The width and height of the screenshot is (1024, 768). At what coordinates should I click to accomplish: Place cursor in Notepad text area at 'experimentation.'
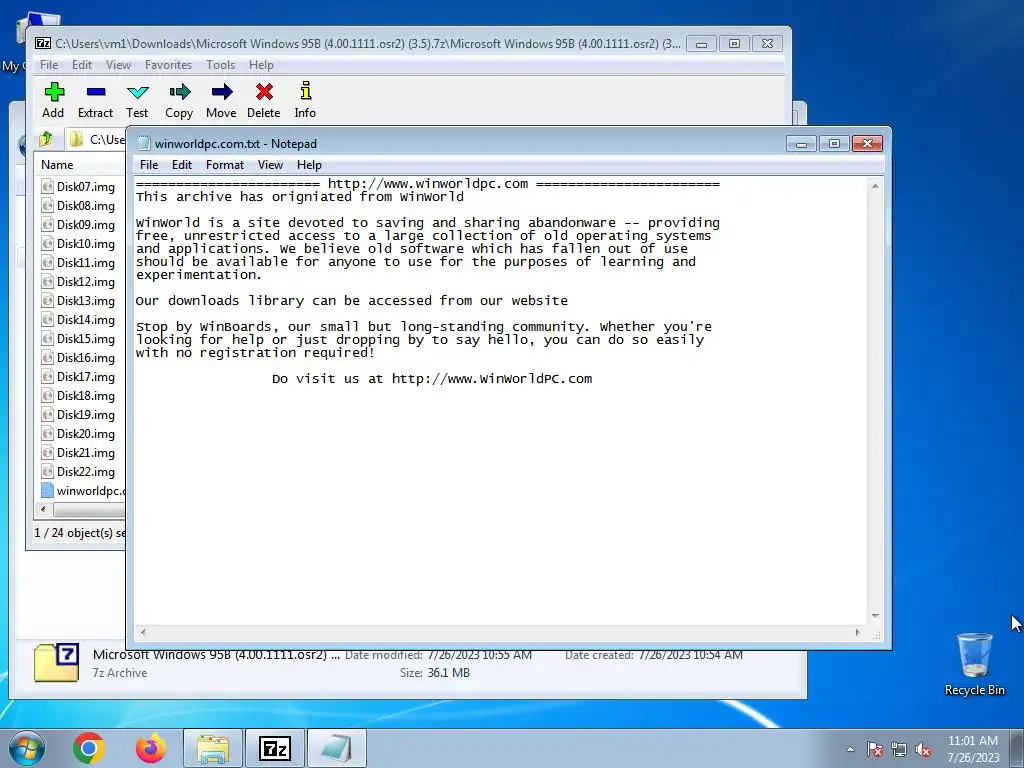[199, 274]
